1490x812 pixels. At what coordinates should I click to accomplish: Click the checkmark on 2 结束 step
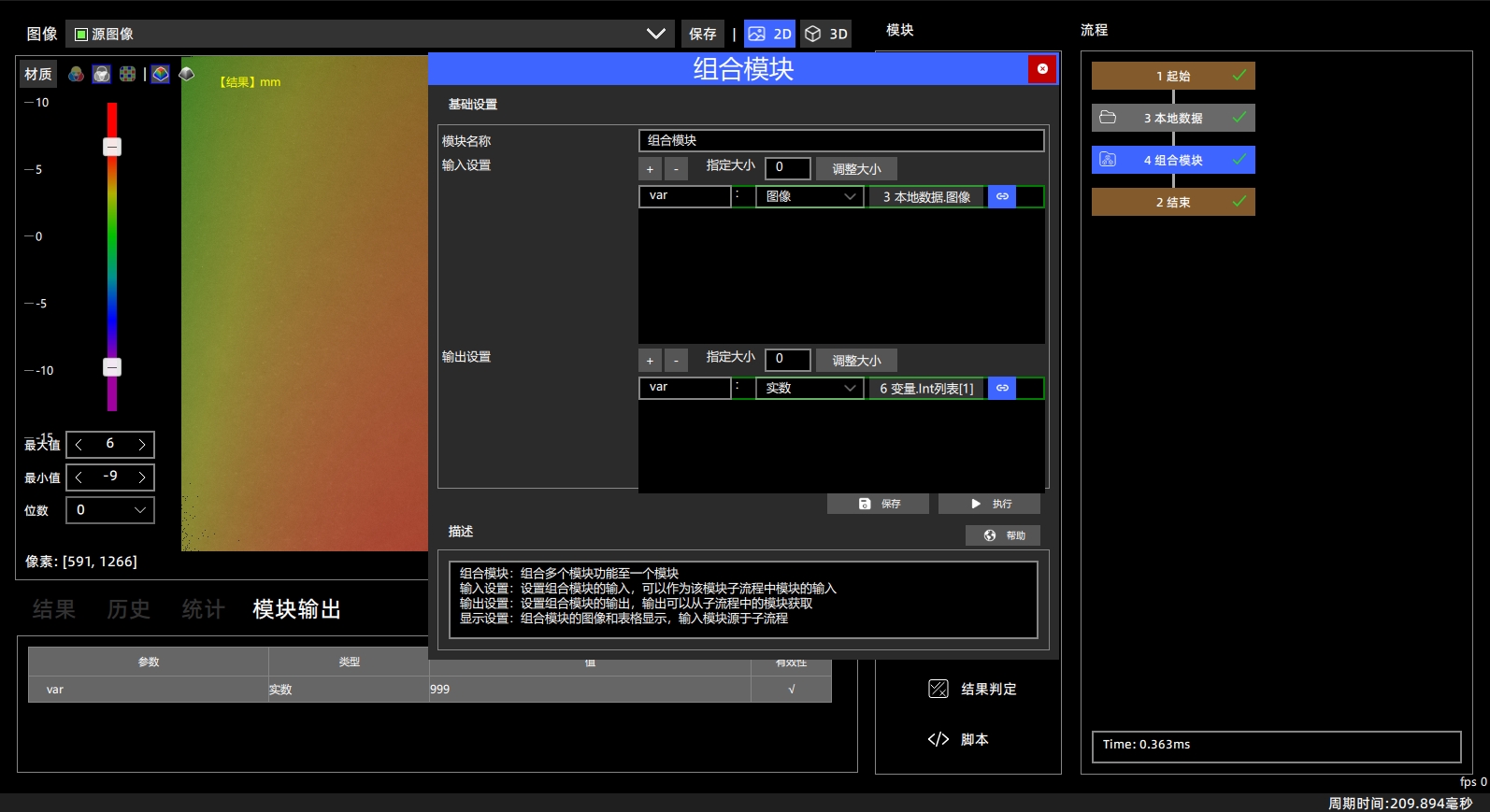[1239, 202]
